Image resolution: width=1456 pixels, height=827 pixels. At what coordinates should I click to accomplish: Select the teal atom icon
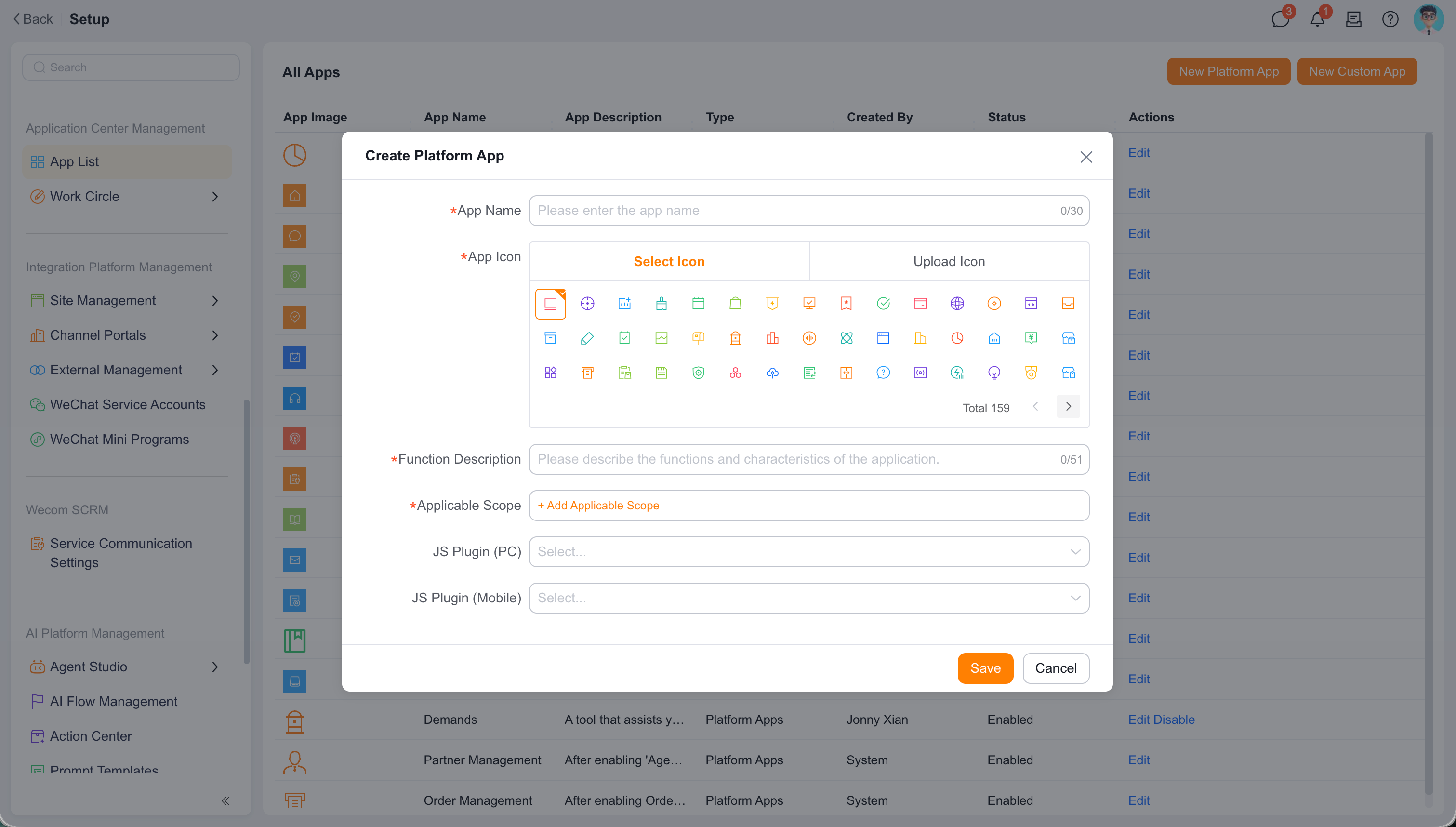pos(847,338)
